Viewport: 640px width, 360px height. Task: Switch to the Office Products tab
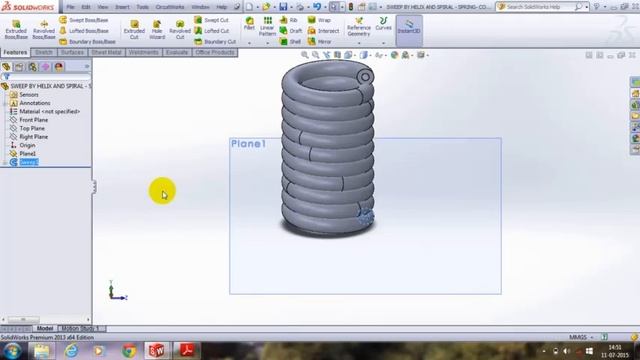(x=215, y=52)
